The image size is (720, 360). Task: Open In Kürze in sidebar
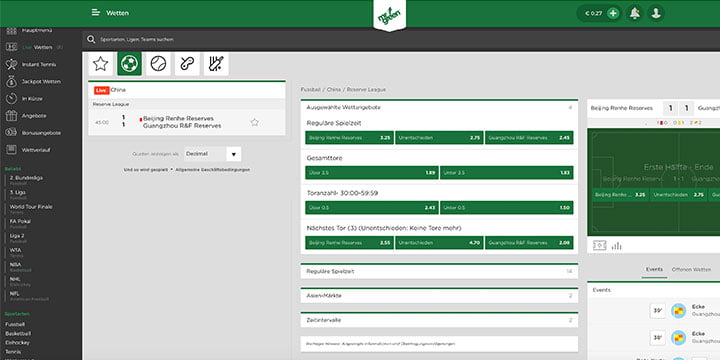coord(32,98)
